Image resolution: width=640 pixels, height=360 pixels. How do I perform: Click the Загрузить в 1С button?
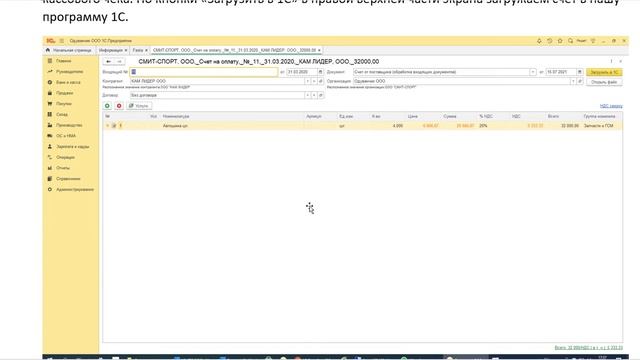coord(604,72)
